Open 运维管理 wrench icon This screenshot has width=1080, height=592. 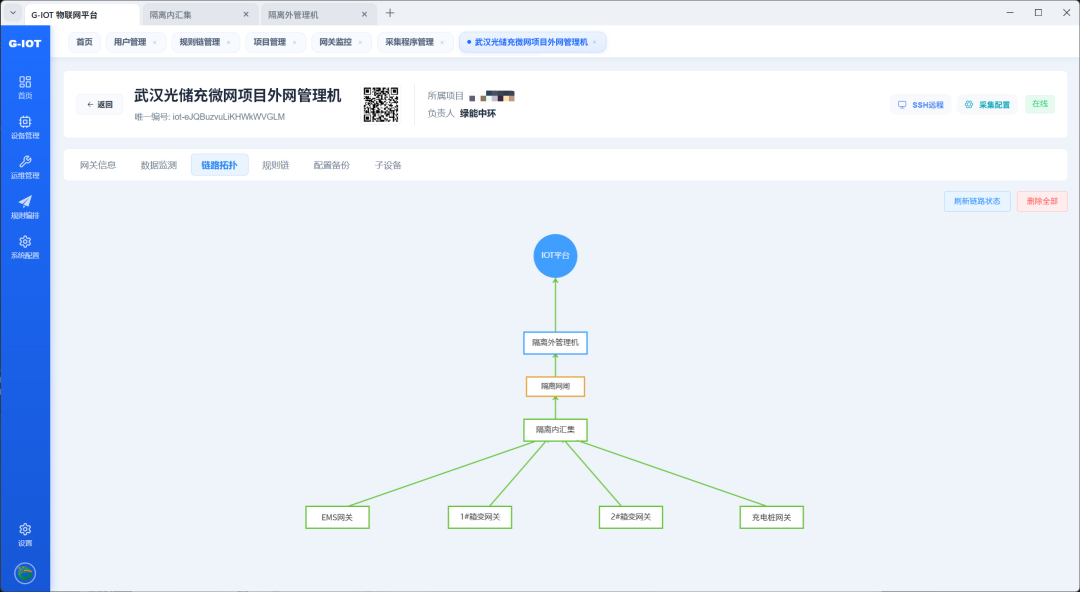[x=25, y=167]
